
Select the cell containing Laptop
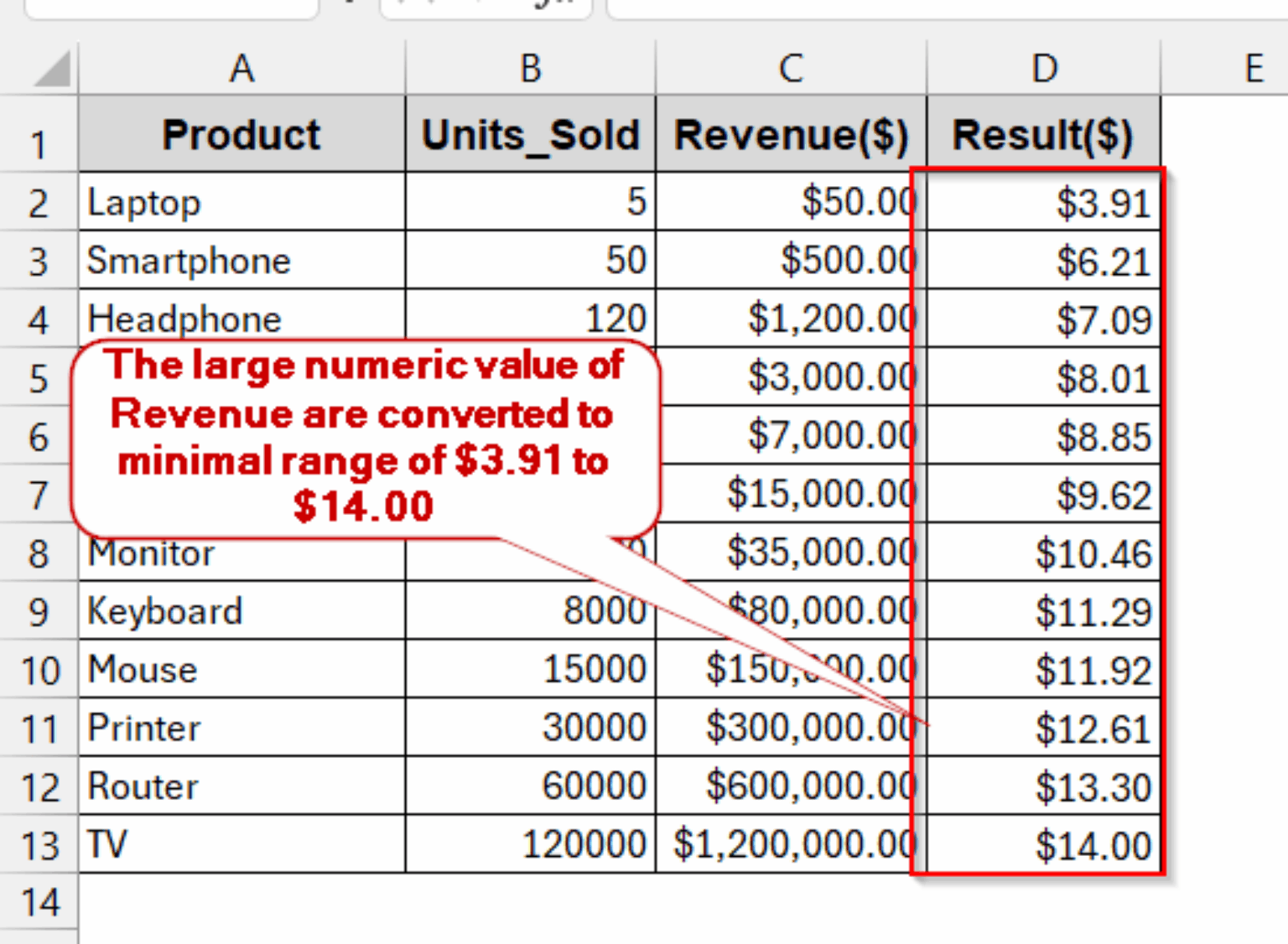[x=241, y=201]
